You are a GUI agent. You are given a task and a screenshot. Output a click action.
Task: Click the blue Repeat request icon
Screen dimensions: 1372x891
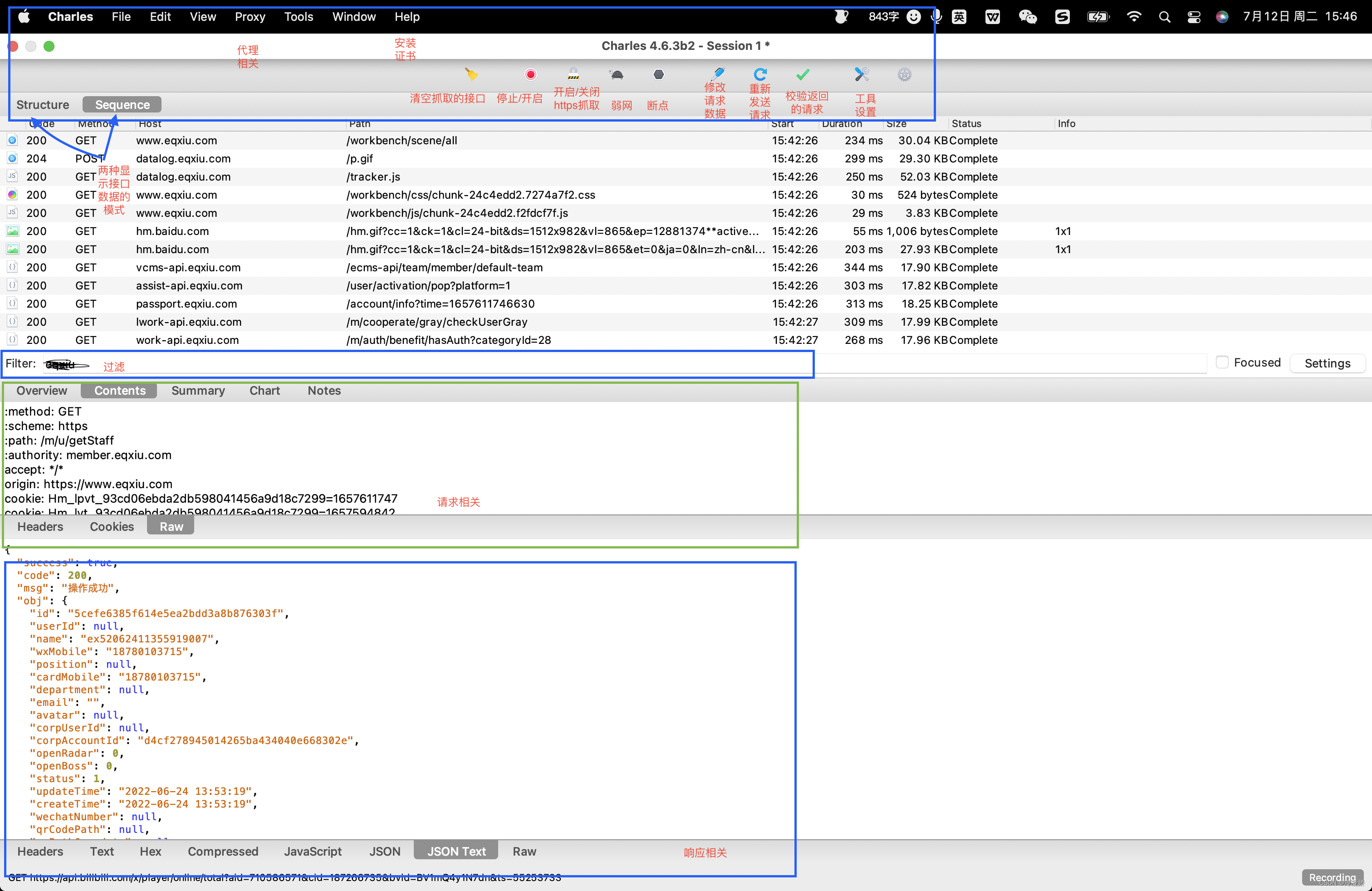pos(760,74)
